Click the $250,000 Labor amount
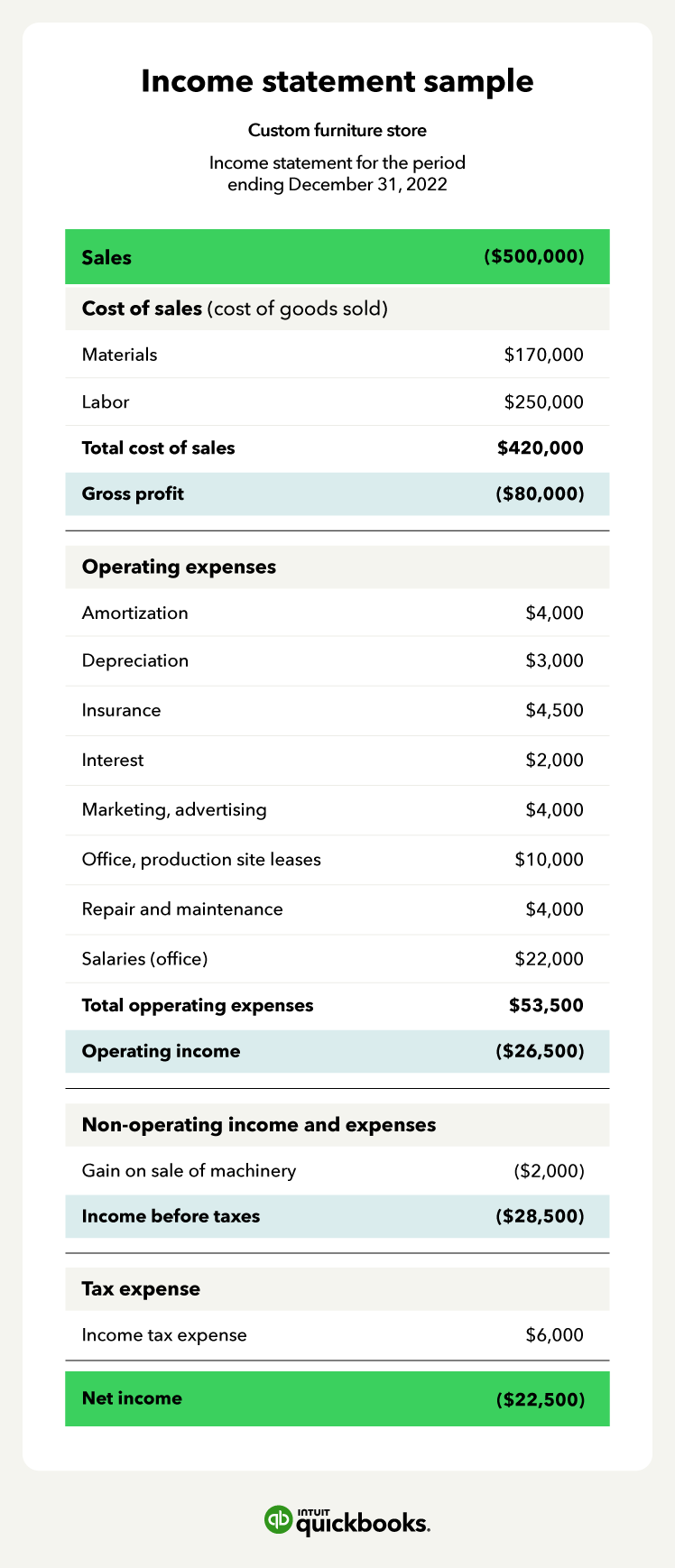Viewport: 675px width, 1568px height. pos(543,401)
